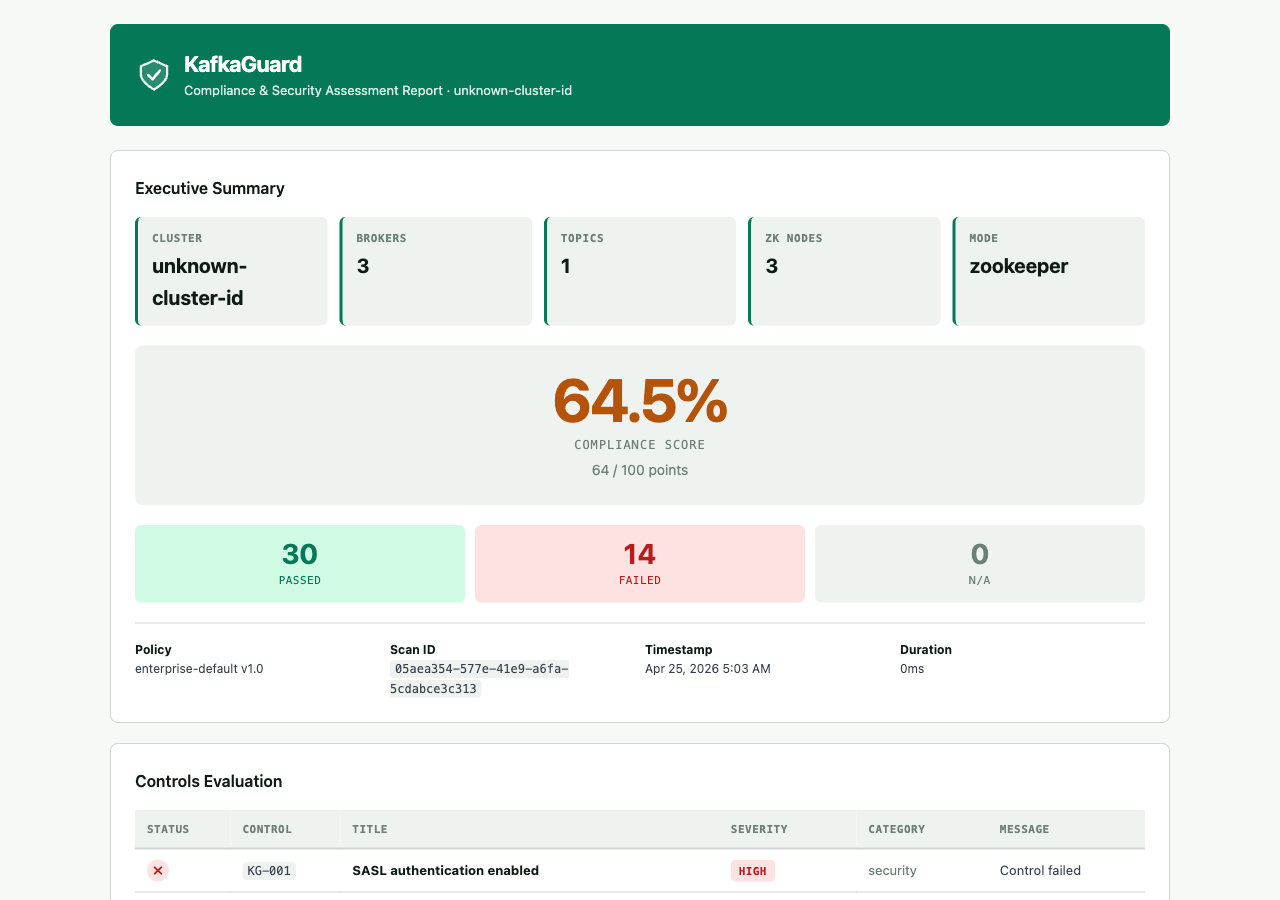Select the Topics card showing 1
The image size is (1280, 900).
(640, 271)
